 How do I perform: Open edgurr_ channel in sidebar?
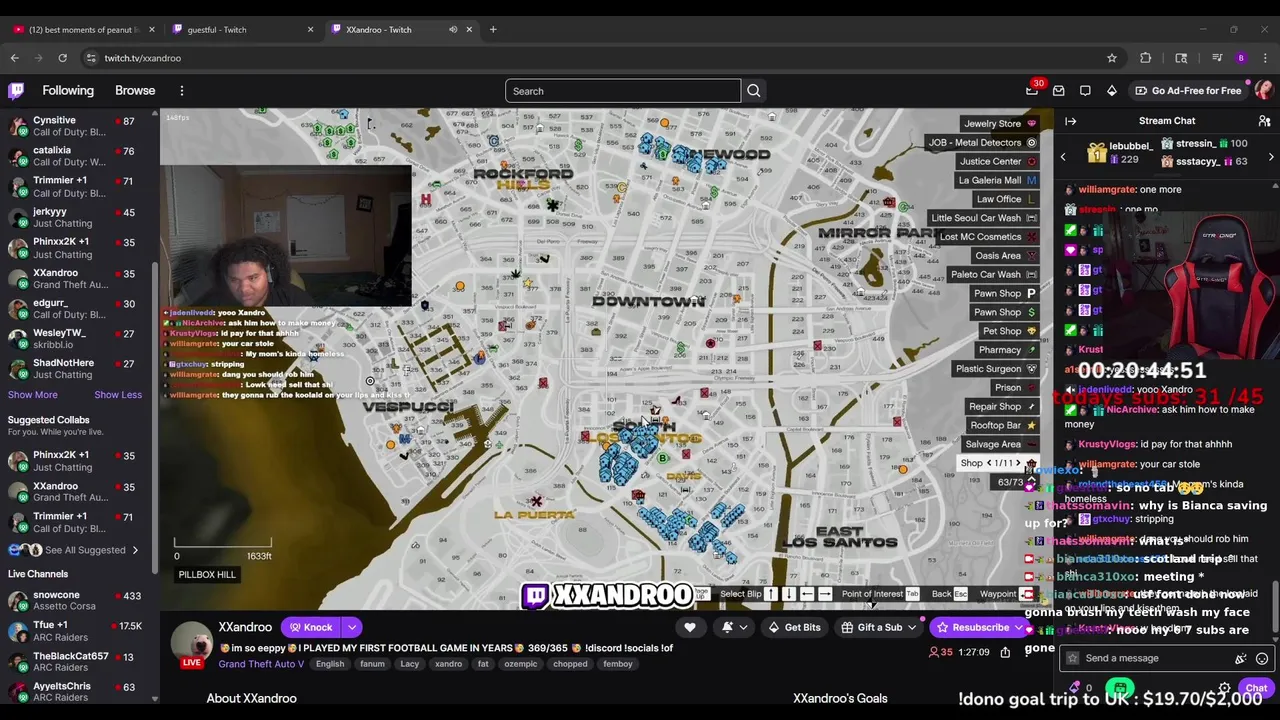pyautogui.click(x=76, y=308)
